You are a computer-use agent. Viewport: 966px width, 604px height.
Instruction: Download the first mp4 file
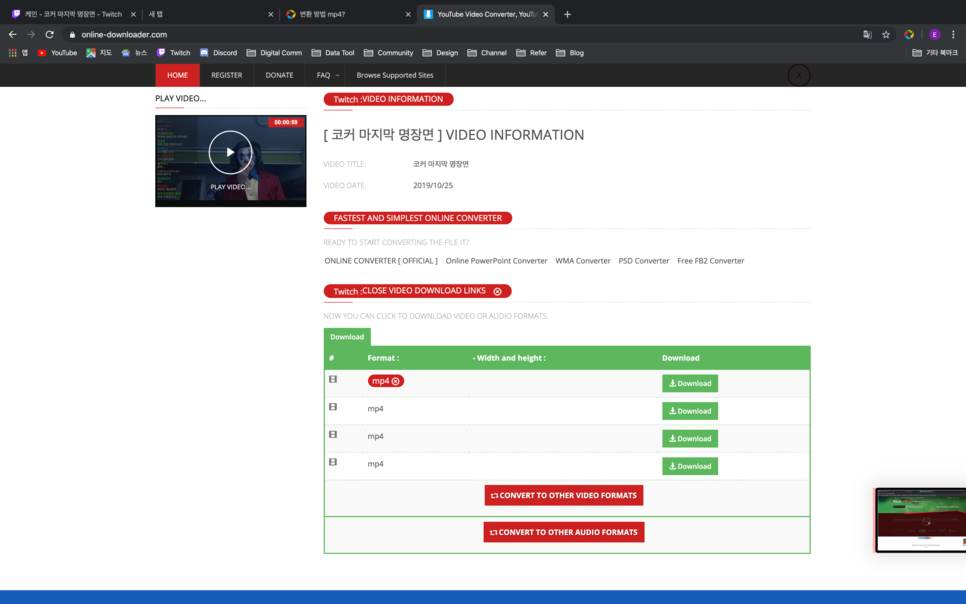click(690, 383)
